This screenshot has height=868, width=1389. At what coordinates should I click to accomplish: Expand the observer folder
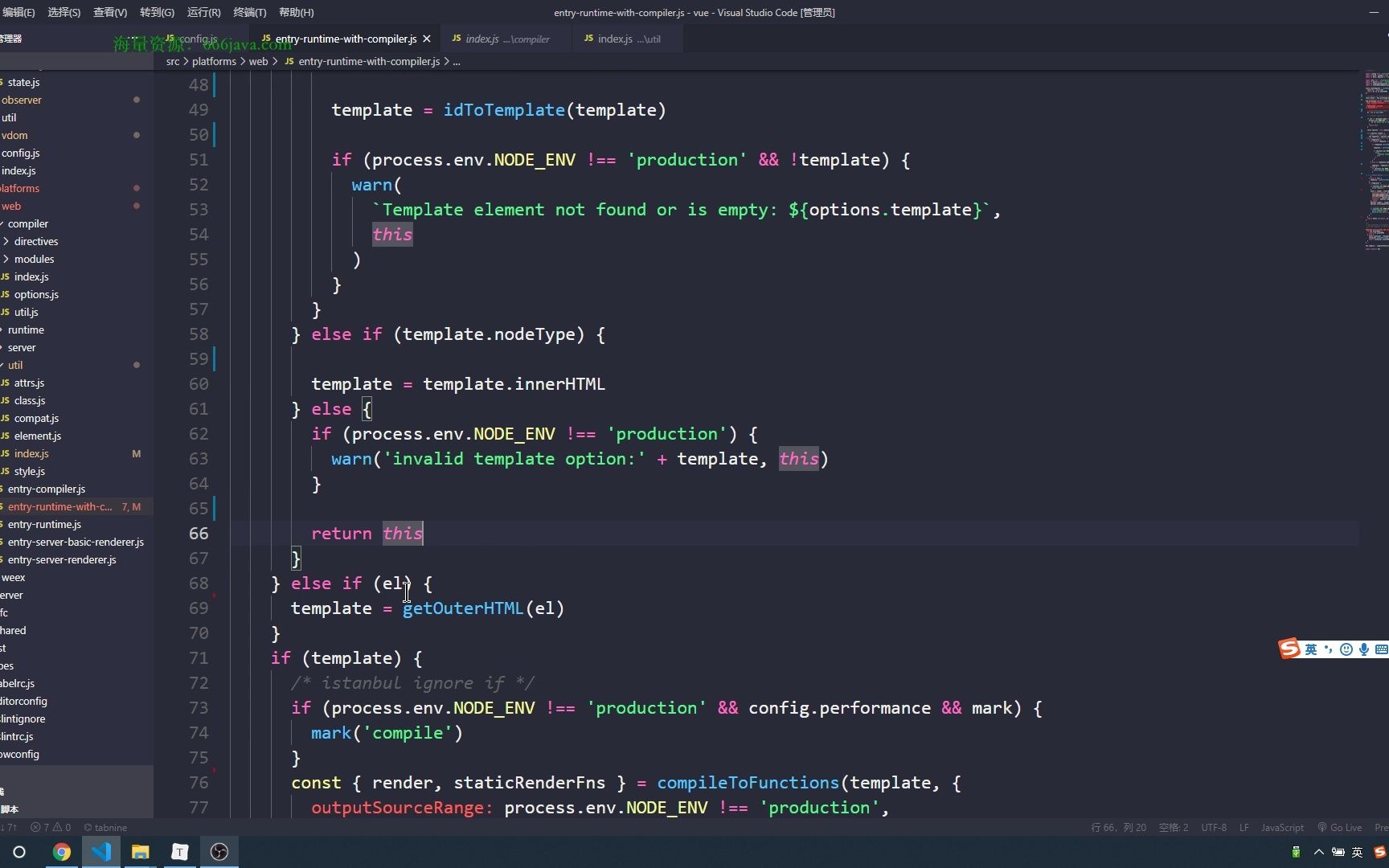[x=22, y=100]
